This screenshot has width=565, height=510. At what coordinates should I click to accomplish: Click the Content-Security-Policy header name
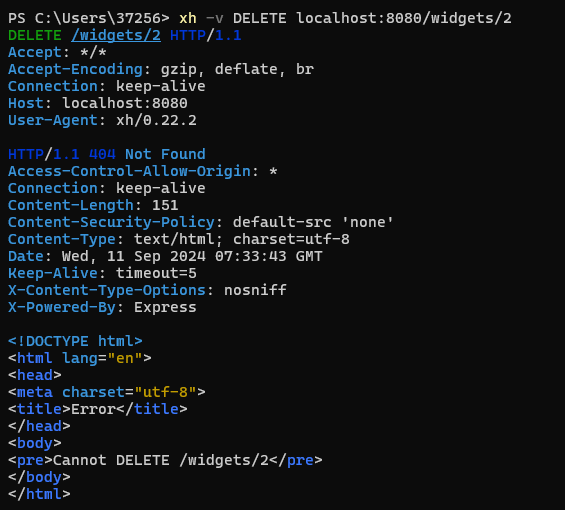(x=111, y=222)
